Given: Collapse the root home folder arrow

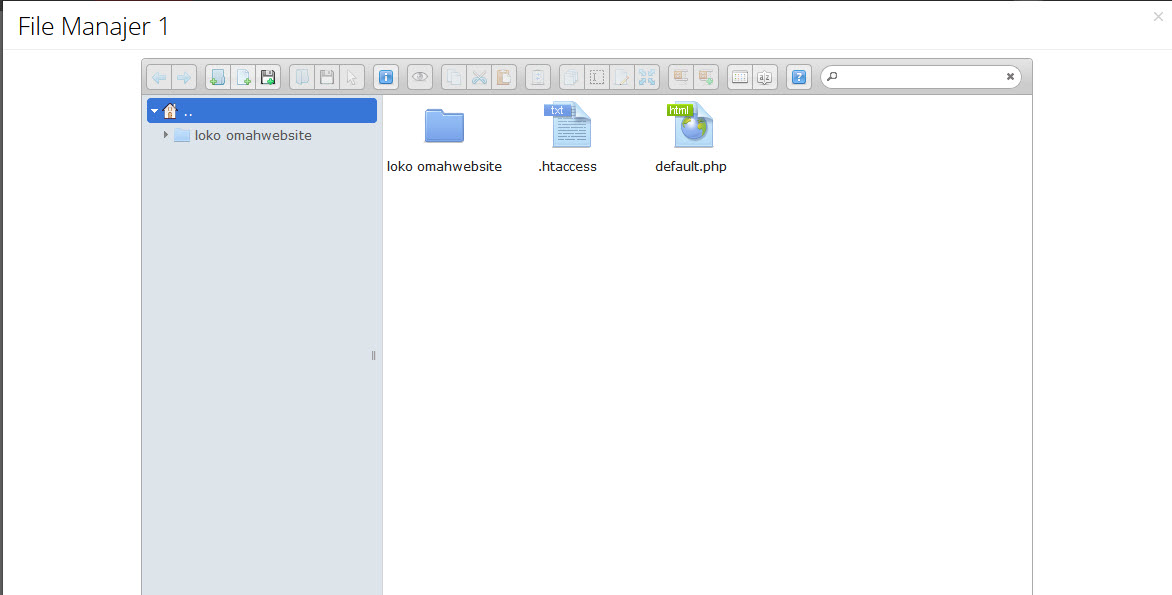Looking at the screenshot, I should click(155, 111).
